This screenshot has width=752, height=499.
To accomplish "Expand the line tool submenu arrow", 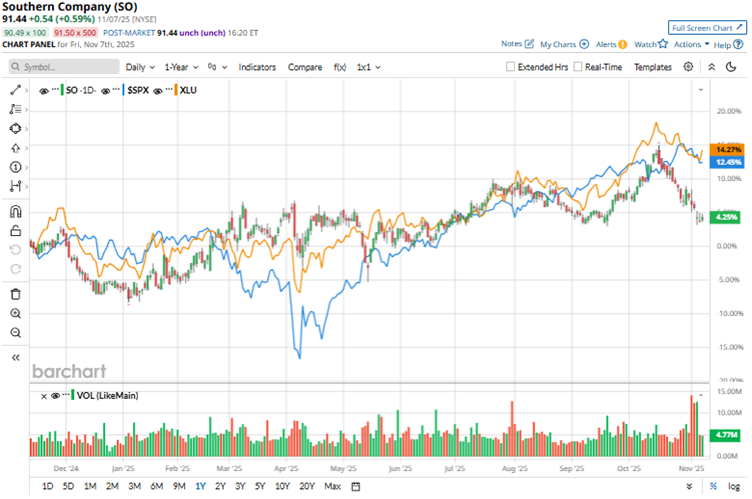I will click(26, 90).
